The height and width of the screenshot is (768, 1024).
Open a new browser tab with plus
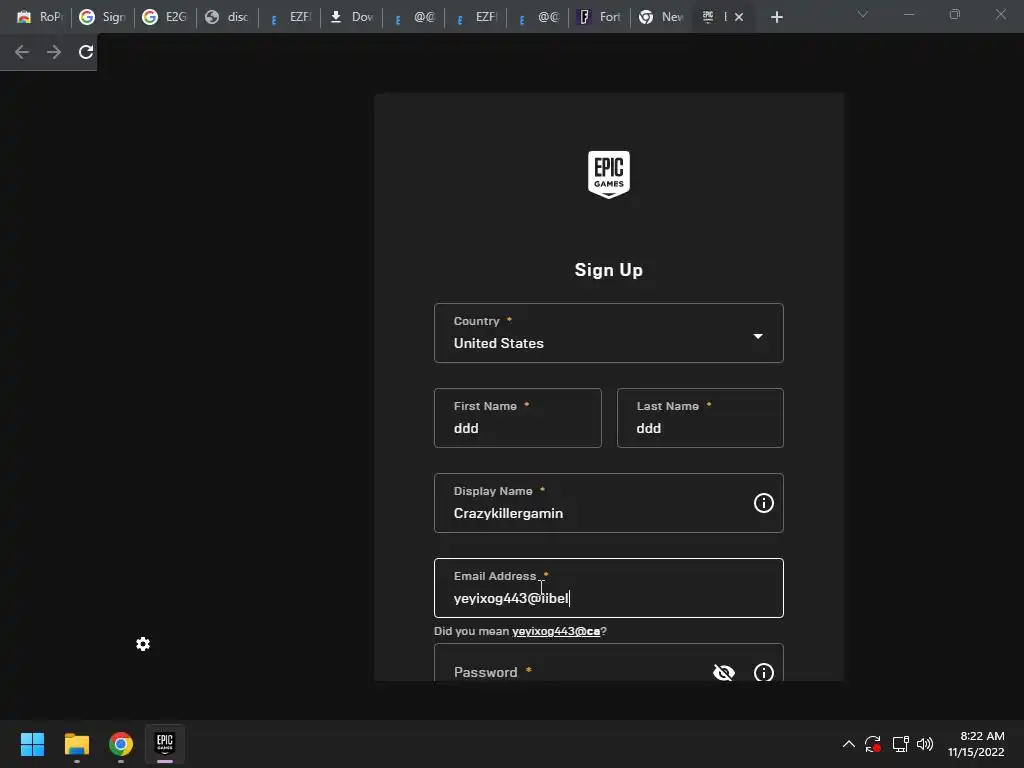(776, 17)
